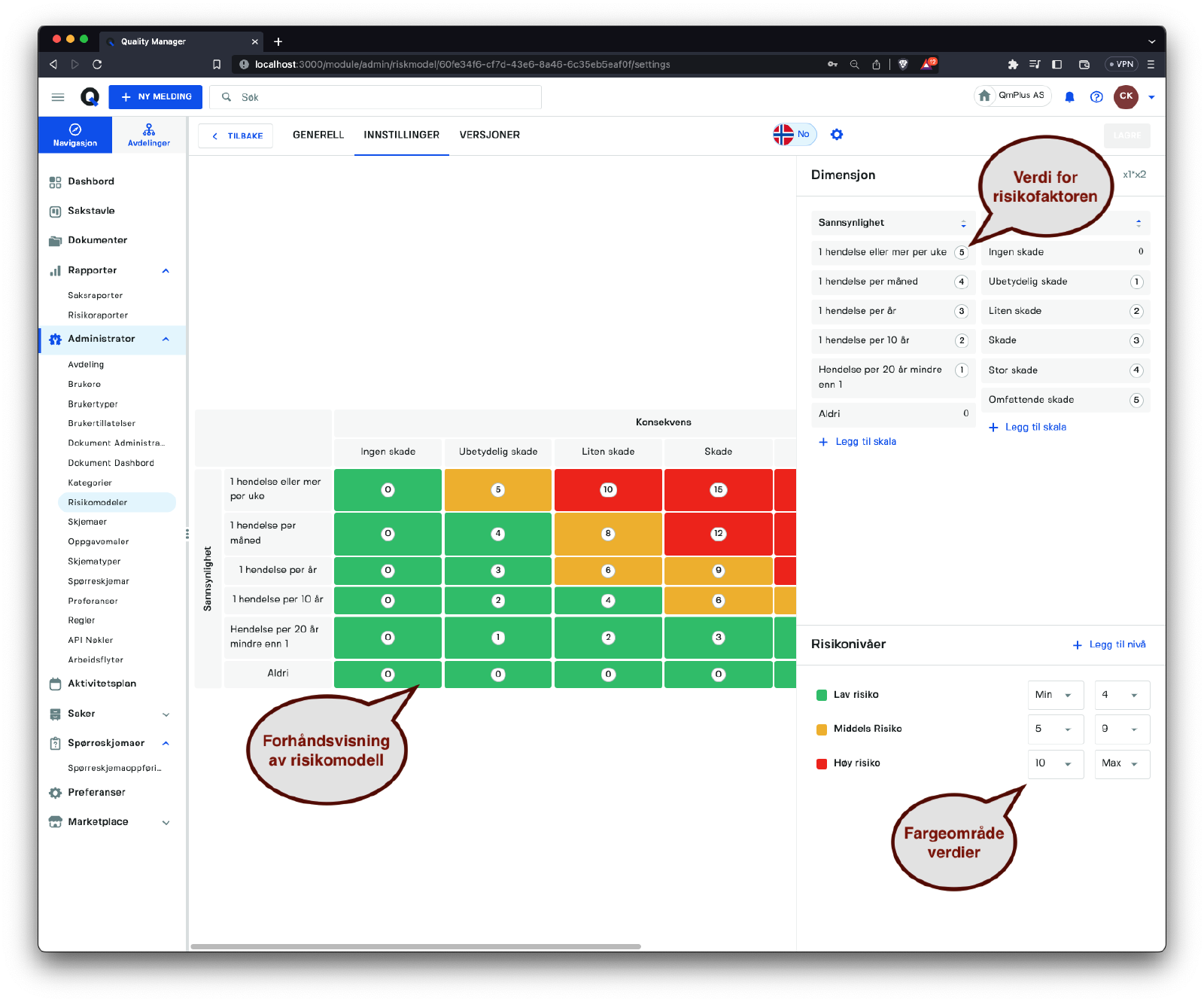
Task: Open Dashbord from the sidebar
Action: (x=91, y=181)
